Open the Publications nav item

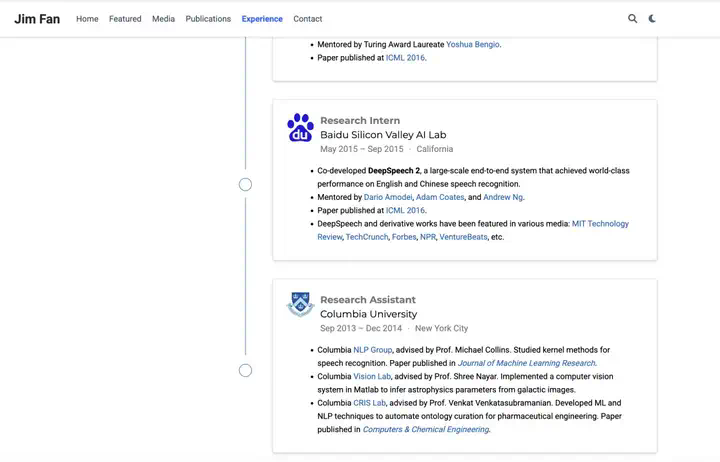pos(208,19)
